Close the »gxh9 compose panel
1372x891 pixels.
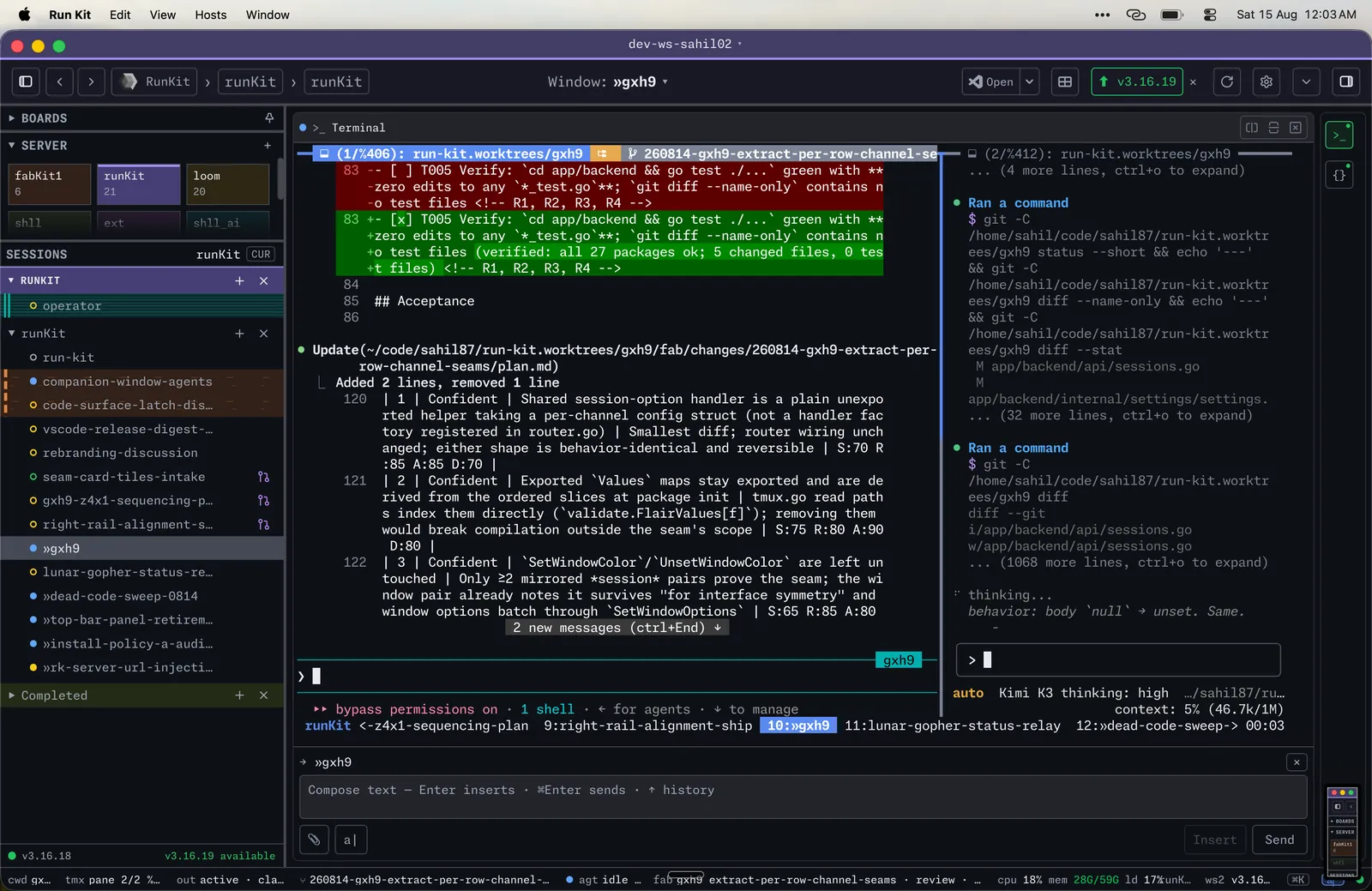click(x=1297, y=762)
